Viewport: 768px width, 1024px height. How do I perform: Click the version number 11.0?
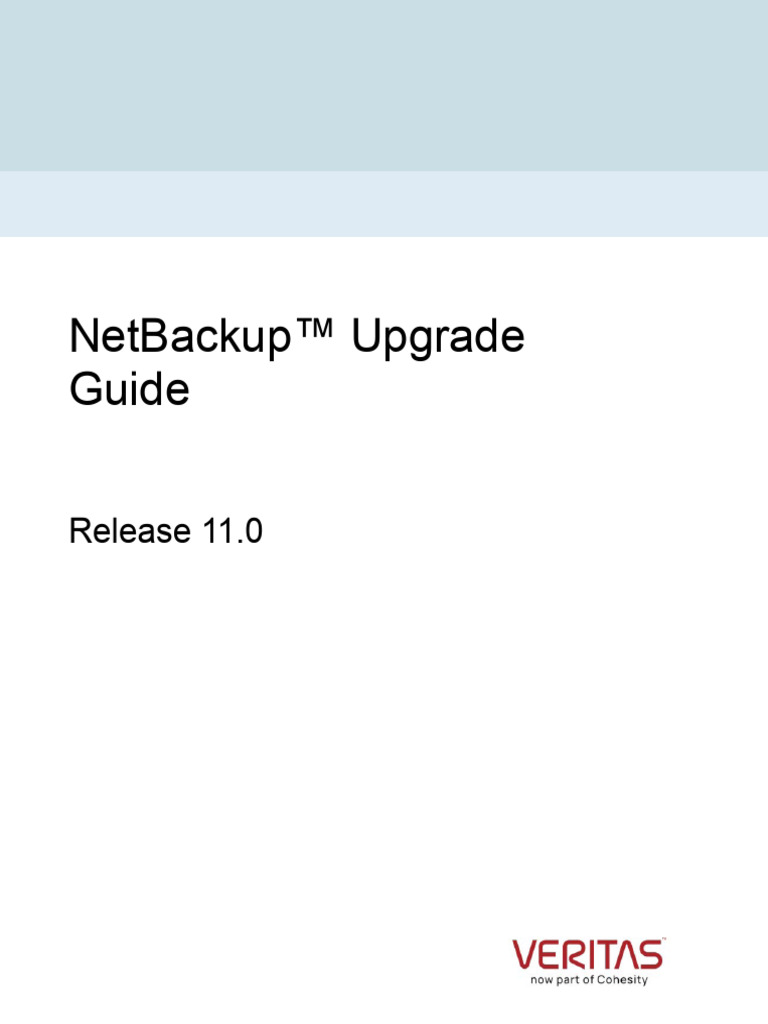point(232,532)
